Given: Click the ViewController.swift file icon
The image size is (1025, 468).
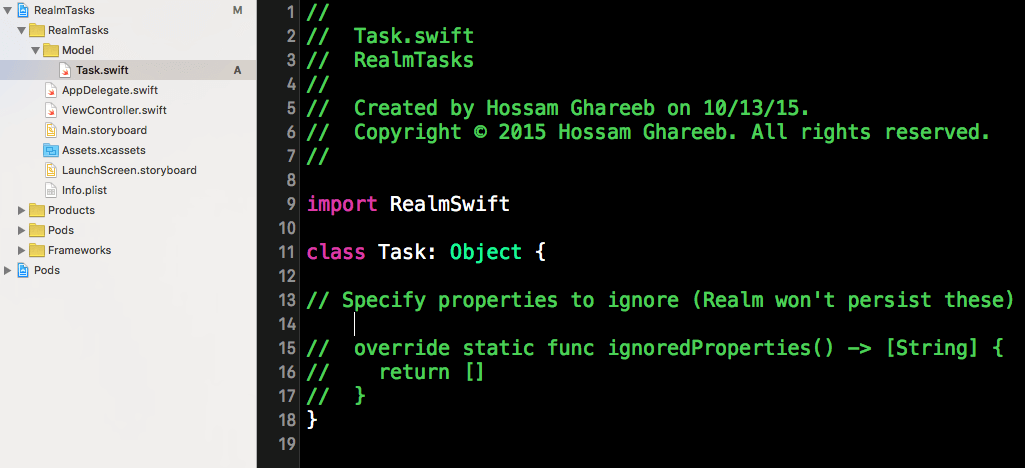Looking at the screenshot, I should pyautogui.click(x=51, y=110).
